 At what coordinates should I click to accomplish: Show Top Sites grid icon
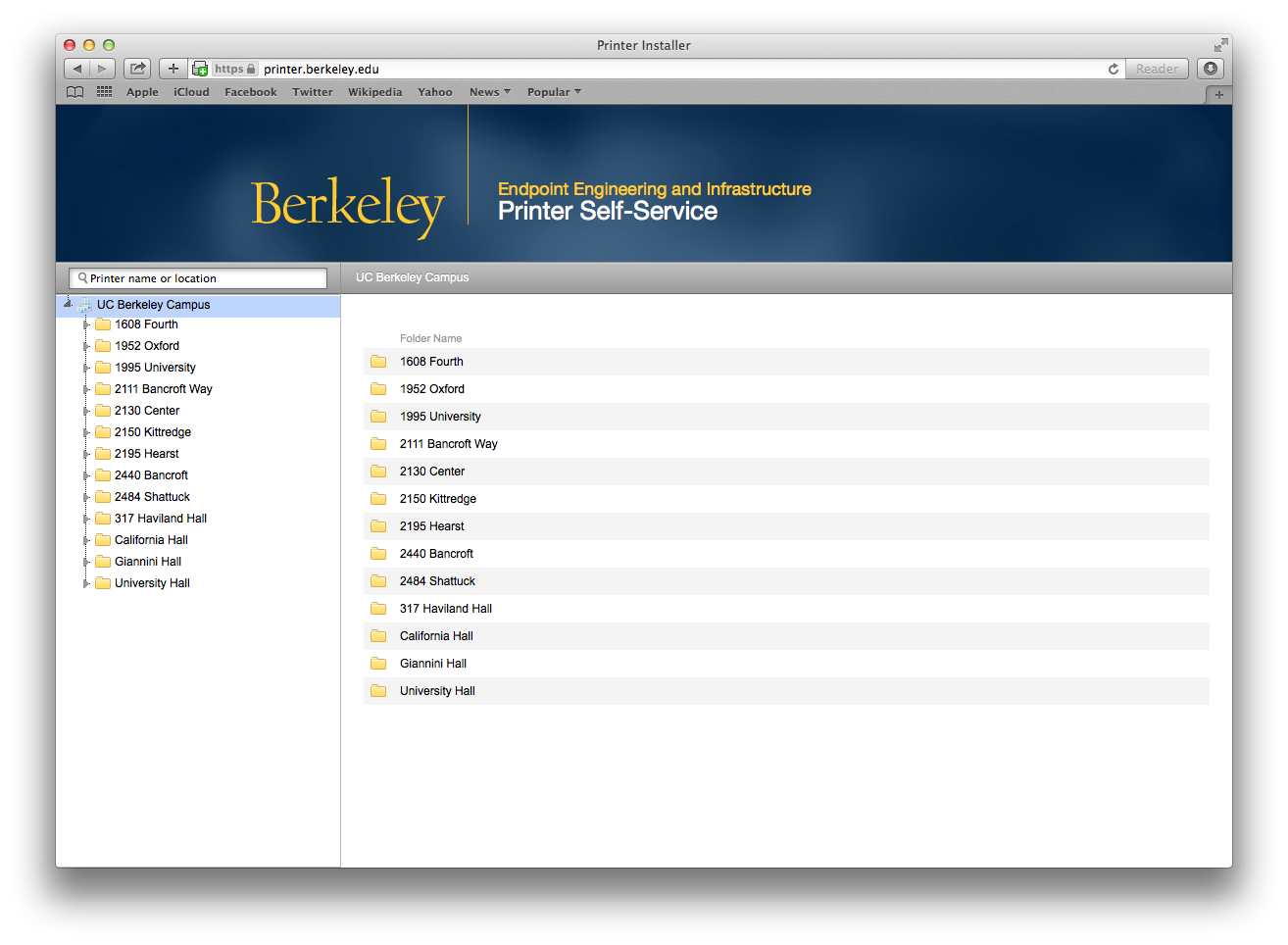104,92
